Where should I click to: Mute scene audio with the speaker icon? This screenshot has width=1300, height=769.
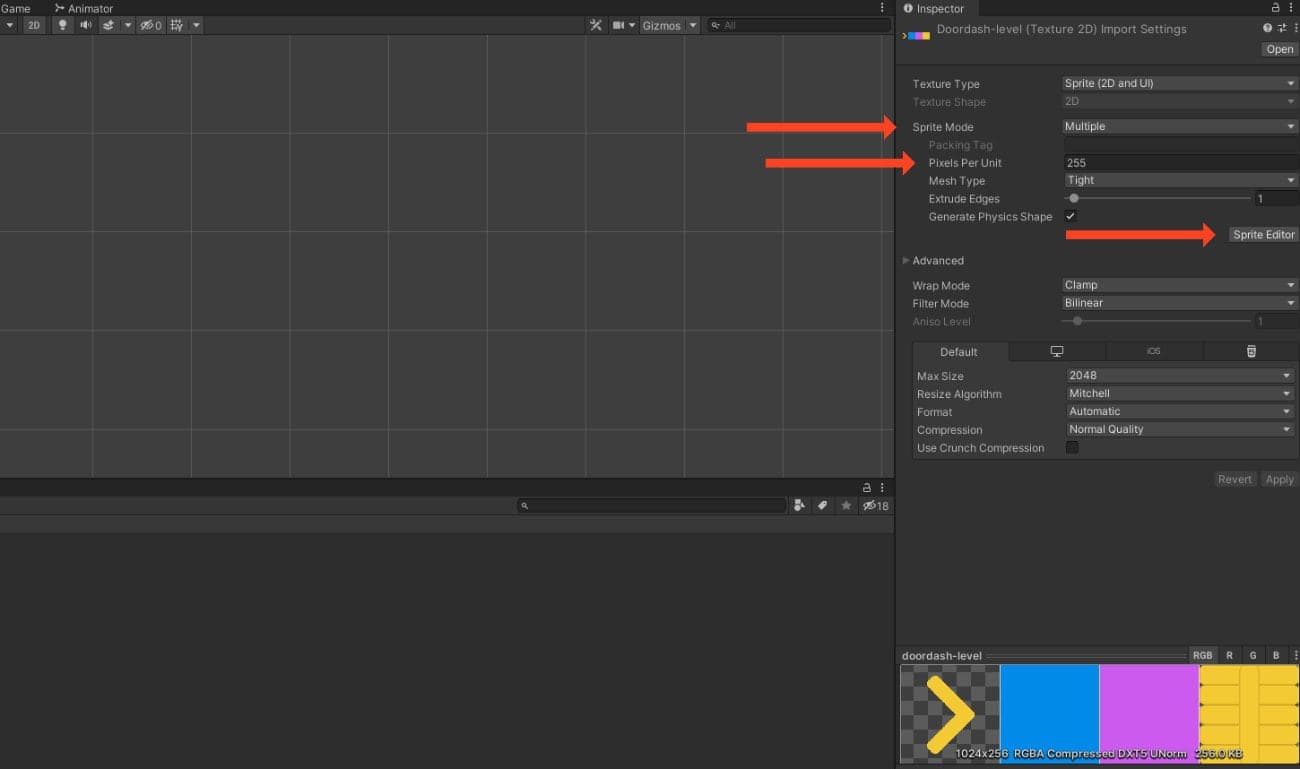[86, 25]
